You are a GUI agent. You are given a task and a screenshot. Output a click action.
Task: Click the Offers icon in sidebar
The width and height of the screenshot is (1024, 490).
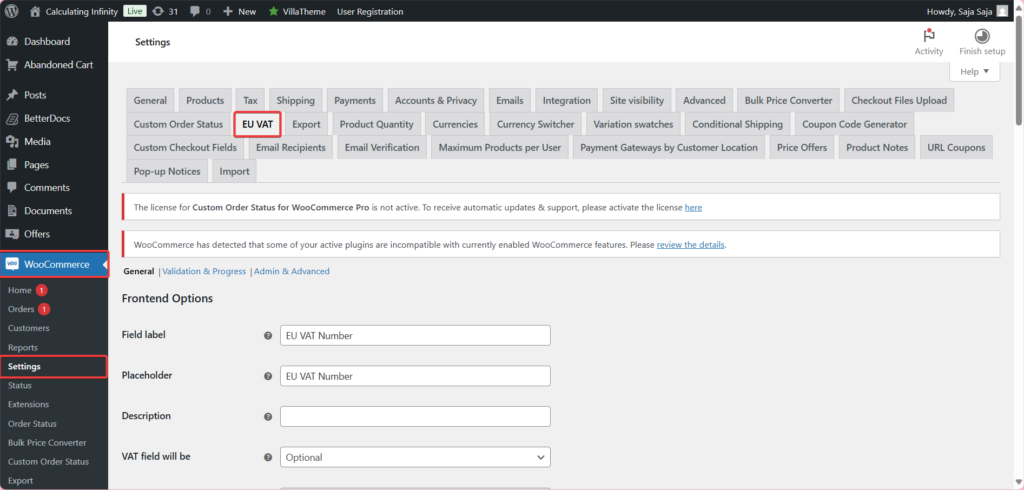[x=12, y=234]
